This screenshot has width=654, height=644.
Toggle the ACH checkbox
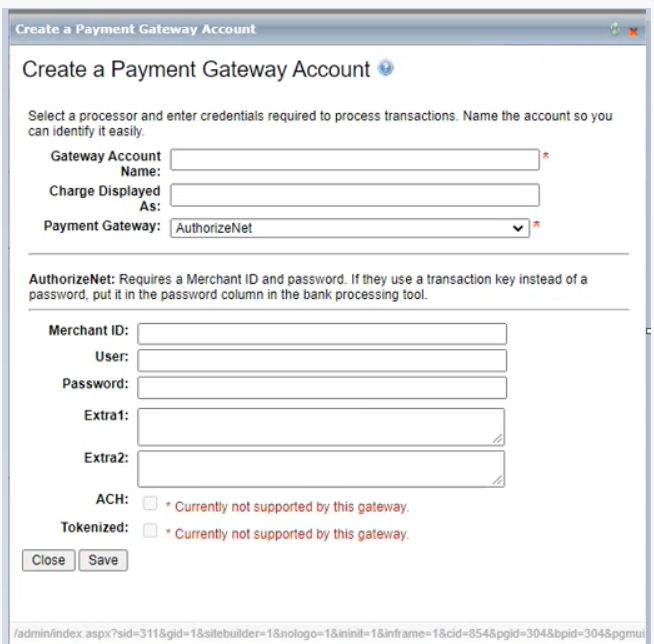[150, 503]
